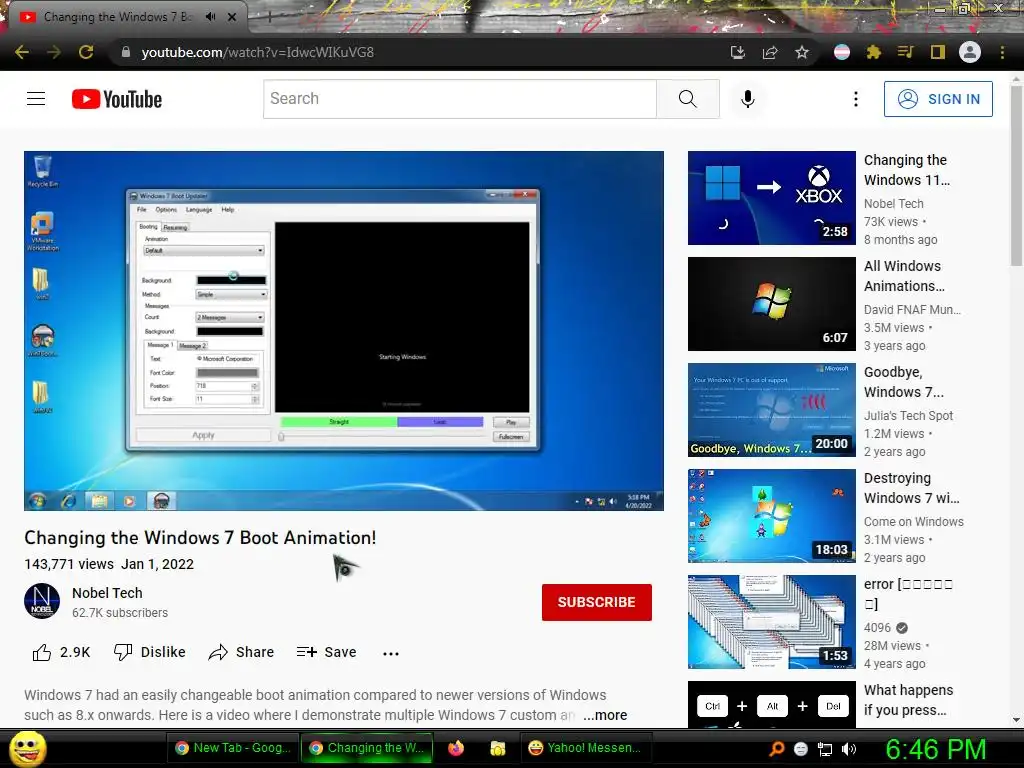Open the smiley Start button in taskbar
The height and width of the screenshot is (768, 1024).
(27, 748)
